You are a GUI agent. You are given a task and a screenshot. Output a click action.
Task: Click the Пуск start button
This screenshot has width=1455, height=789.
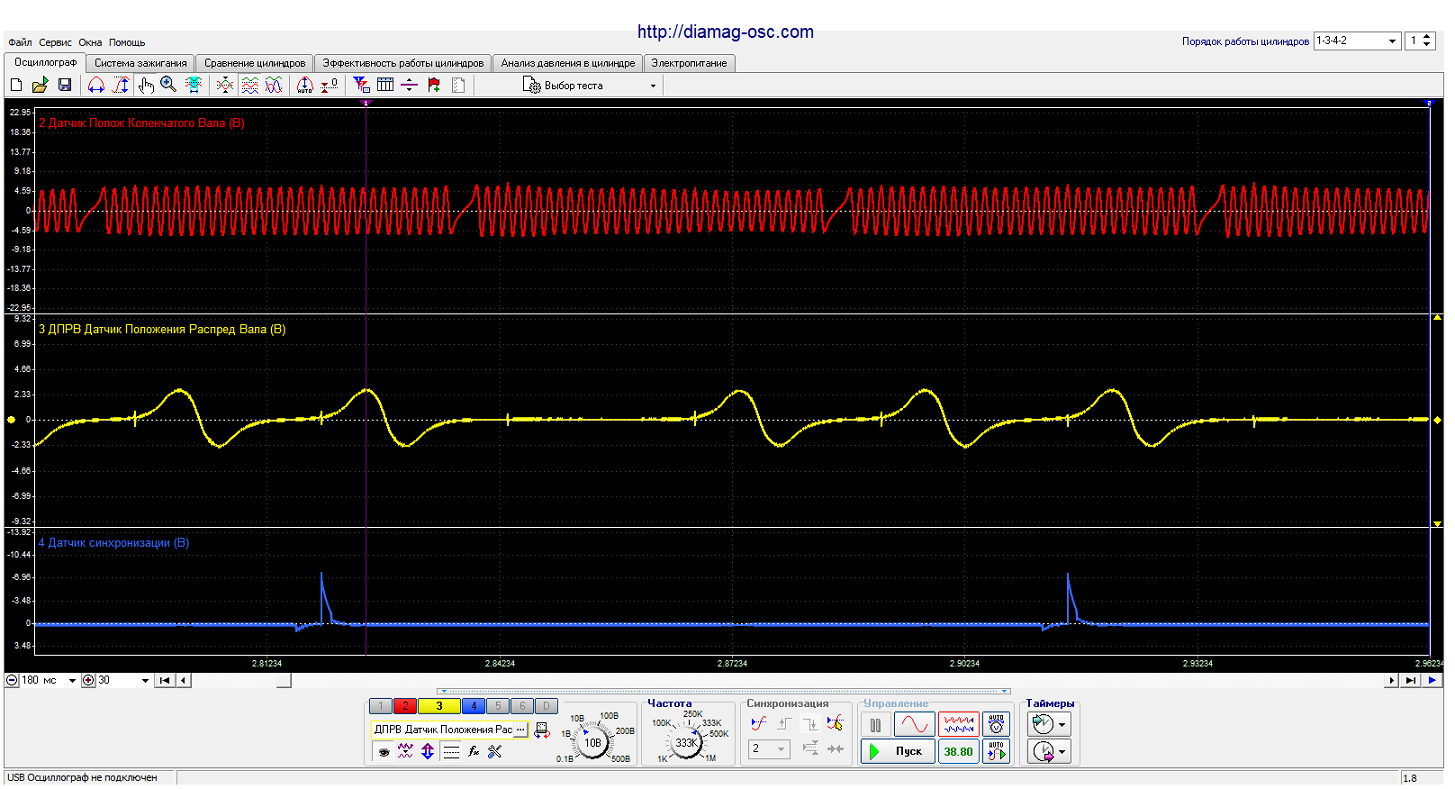pyautogui.click(x=898, y=751)
